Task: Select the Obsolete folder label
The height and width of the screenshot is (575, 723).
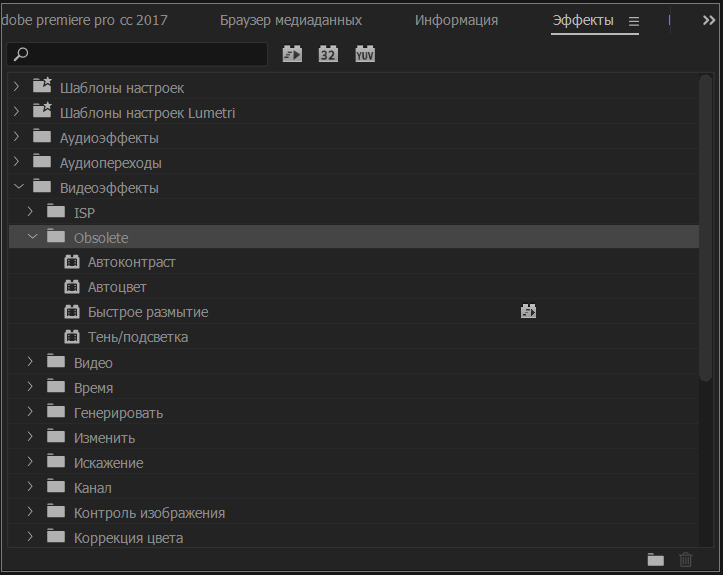Action: [x=101, y=237]
